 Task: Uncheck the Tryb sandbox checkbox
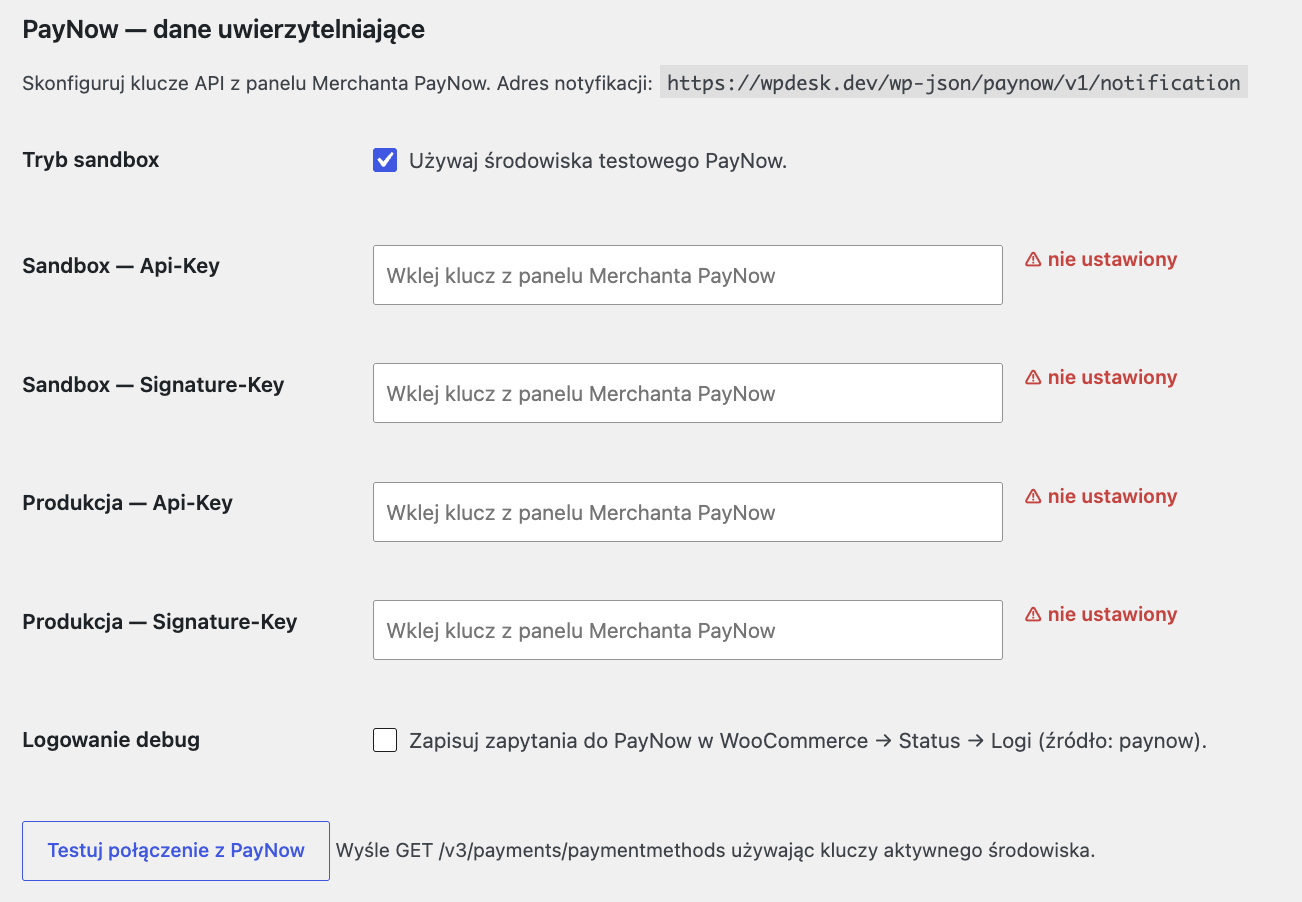tap(385, 160)
